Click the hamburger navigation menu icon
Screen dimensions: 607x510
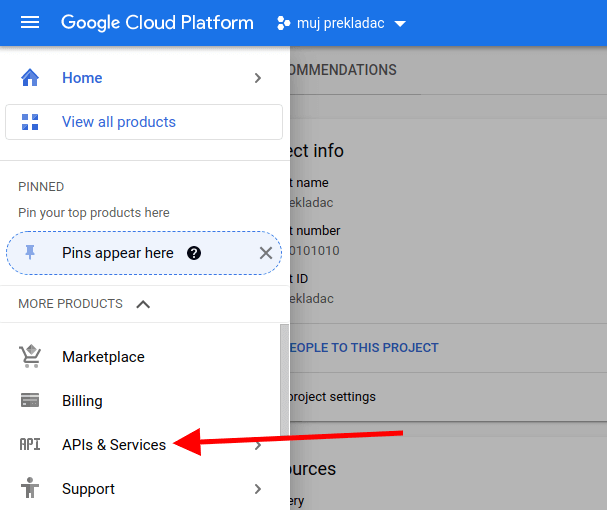click(x=30, y=22)
